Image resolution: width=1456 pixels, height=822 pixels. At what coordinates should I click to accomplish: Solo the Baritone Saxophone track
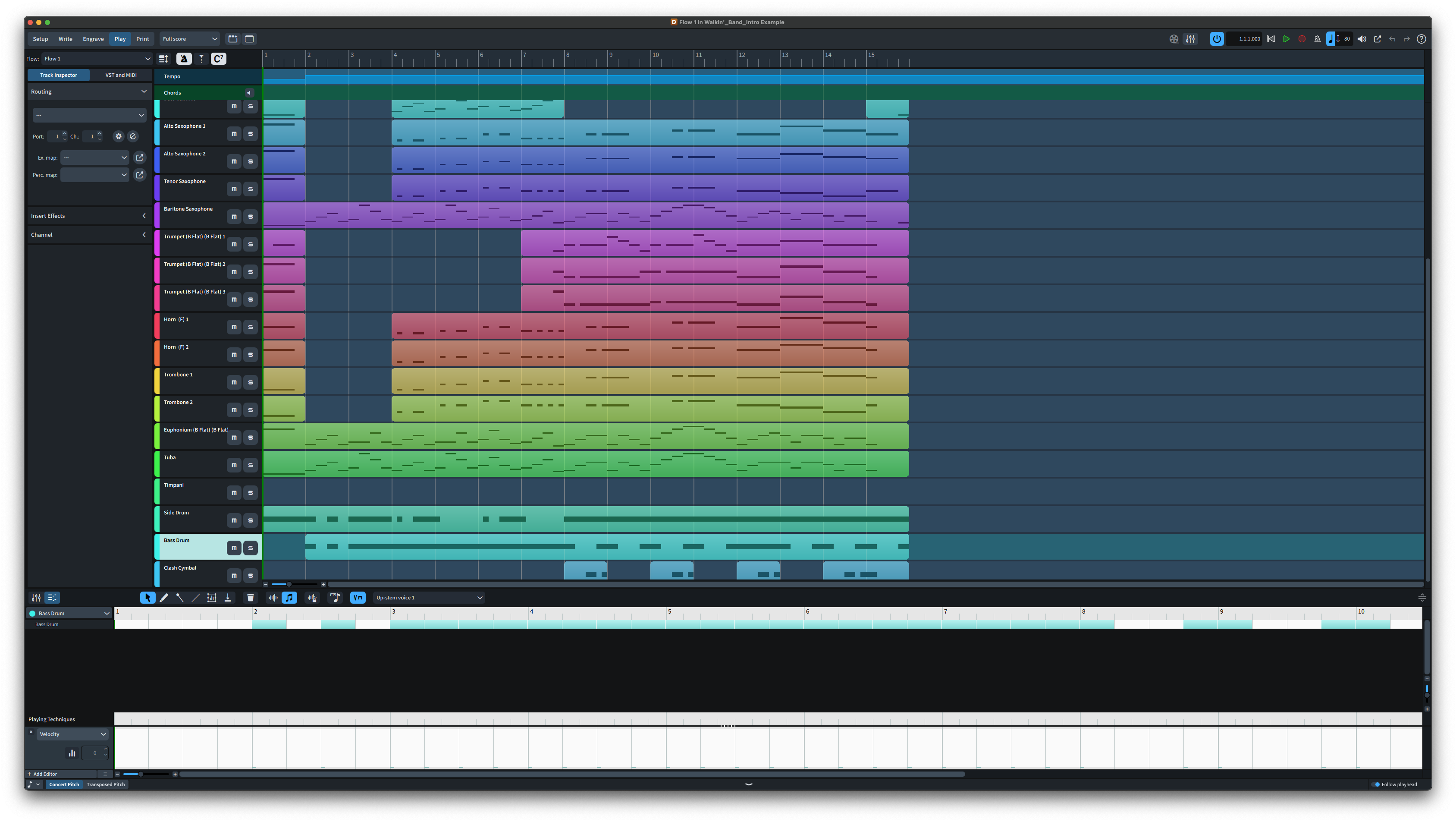tap(251, 217)
